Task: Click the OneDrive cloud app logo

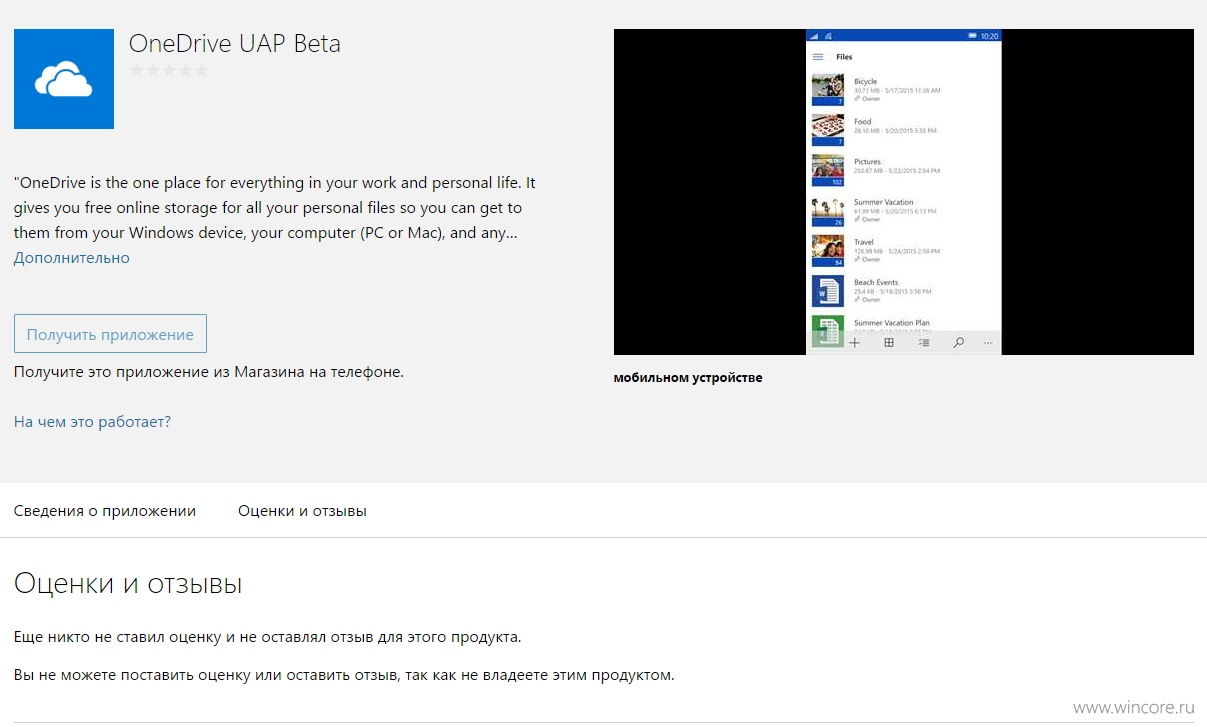Action: (x=63, y=79)
